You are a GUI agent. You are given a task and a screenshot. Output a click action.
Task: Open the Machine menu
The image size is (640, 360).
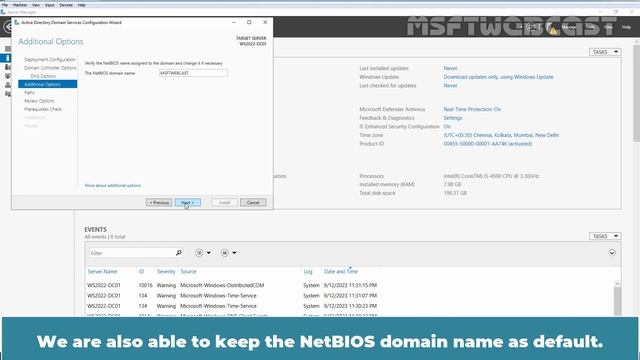pyautogui.click(x=20, y=5)
